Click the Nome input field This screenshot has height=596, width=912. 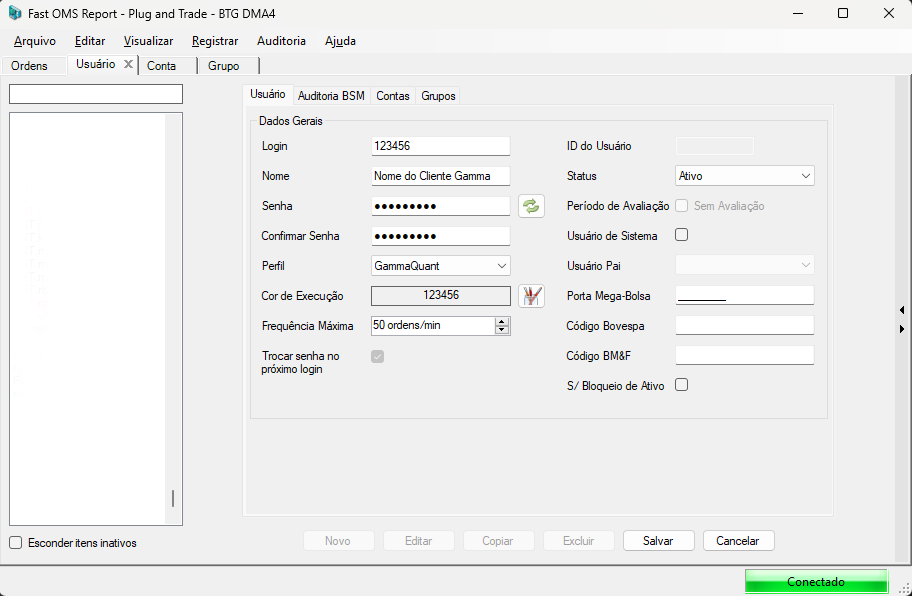click(441, 176)
